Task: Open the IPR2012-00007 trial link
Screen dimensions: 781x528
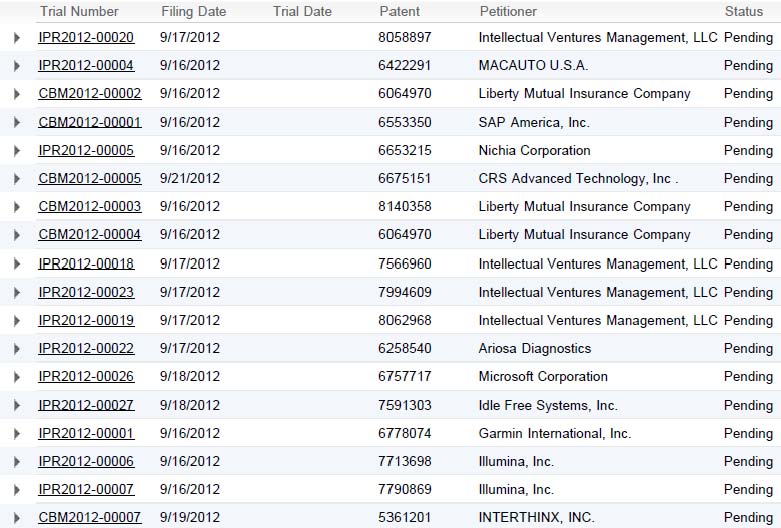Action: point(86,489)
